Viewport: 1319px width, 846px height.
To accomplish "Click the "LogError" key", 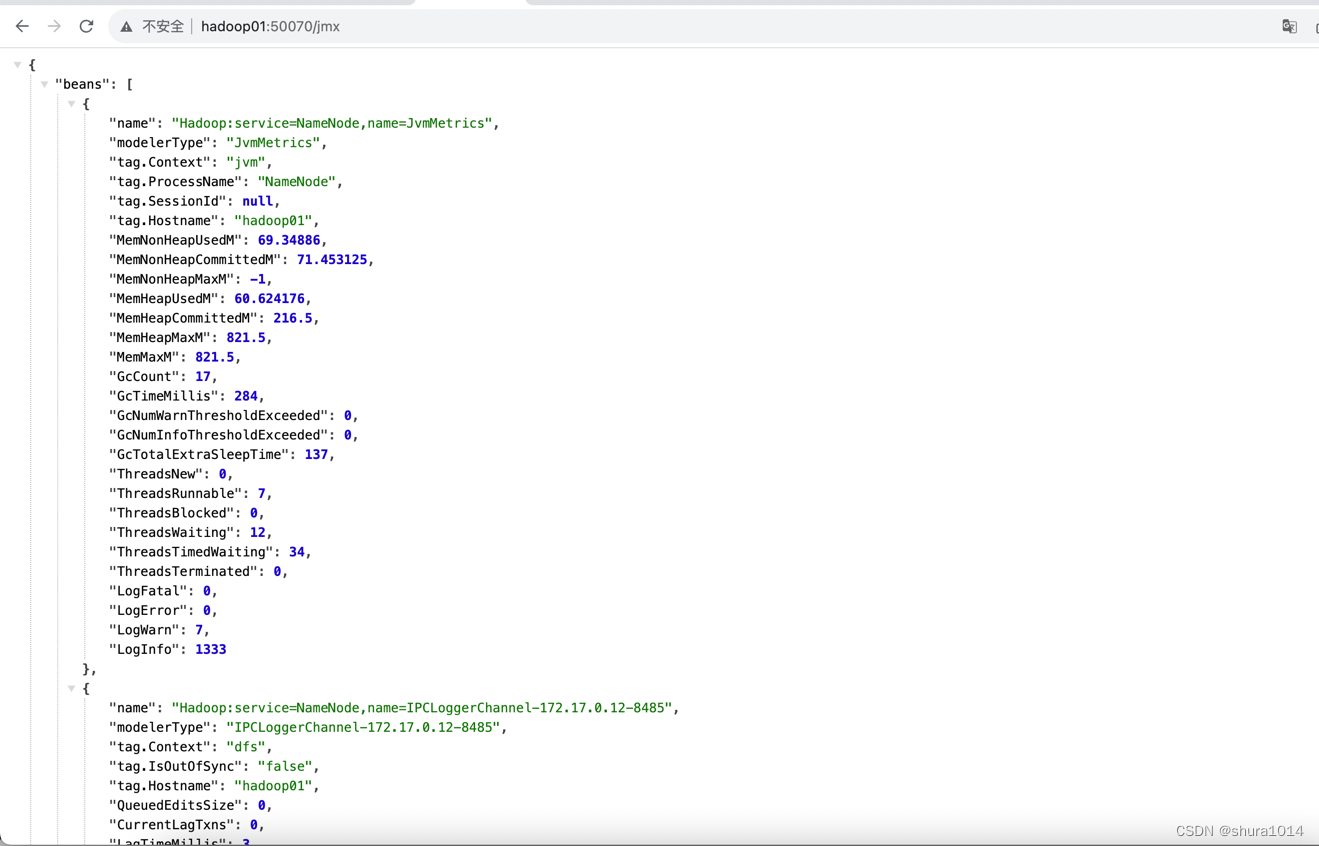I will [x=148, y=611].
